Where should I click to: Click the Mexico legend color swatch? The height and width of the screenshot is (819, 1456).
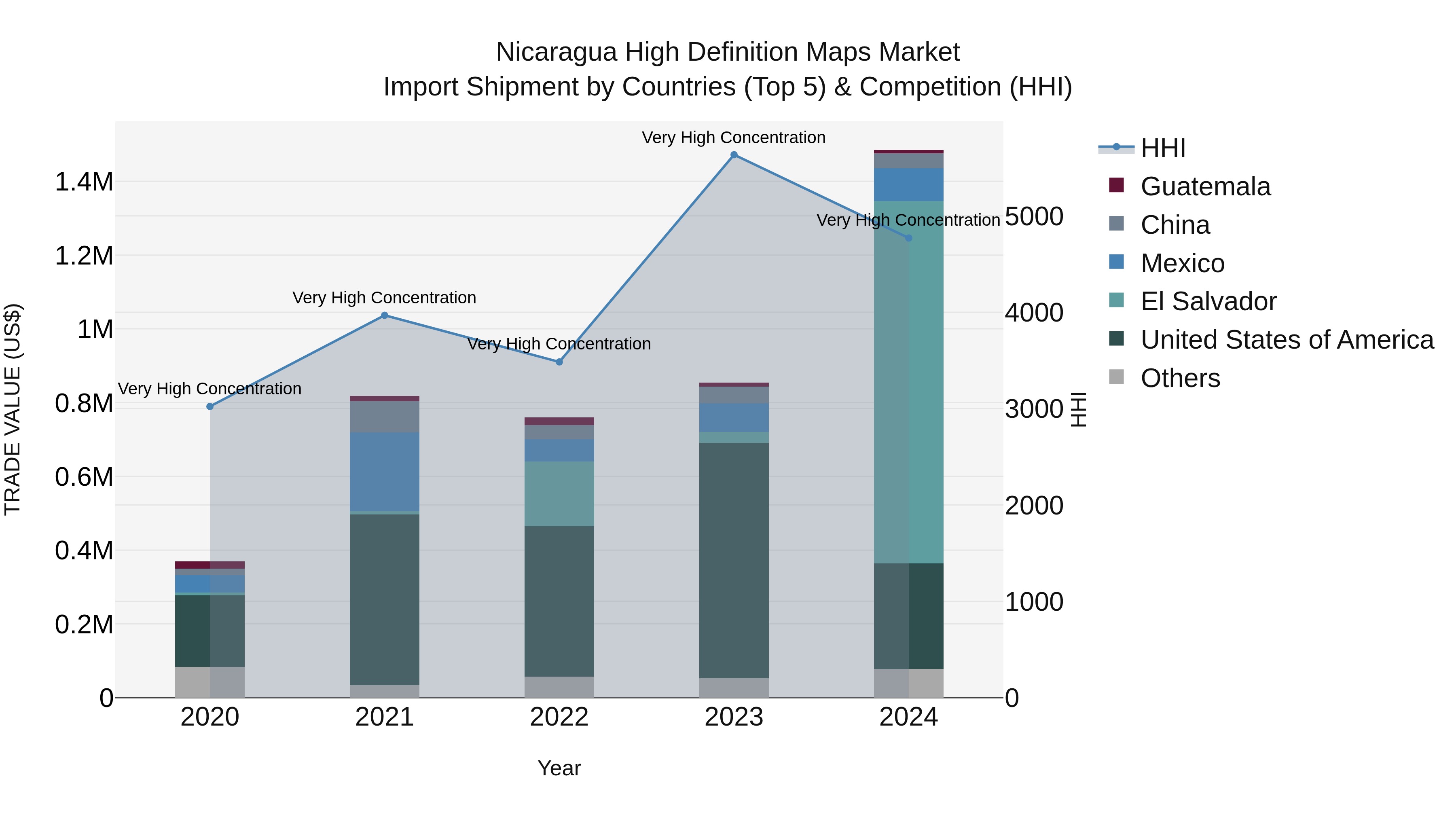(x=1116, y=262)
